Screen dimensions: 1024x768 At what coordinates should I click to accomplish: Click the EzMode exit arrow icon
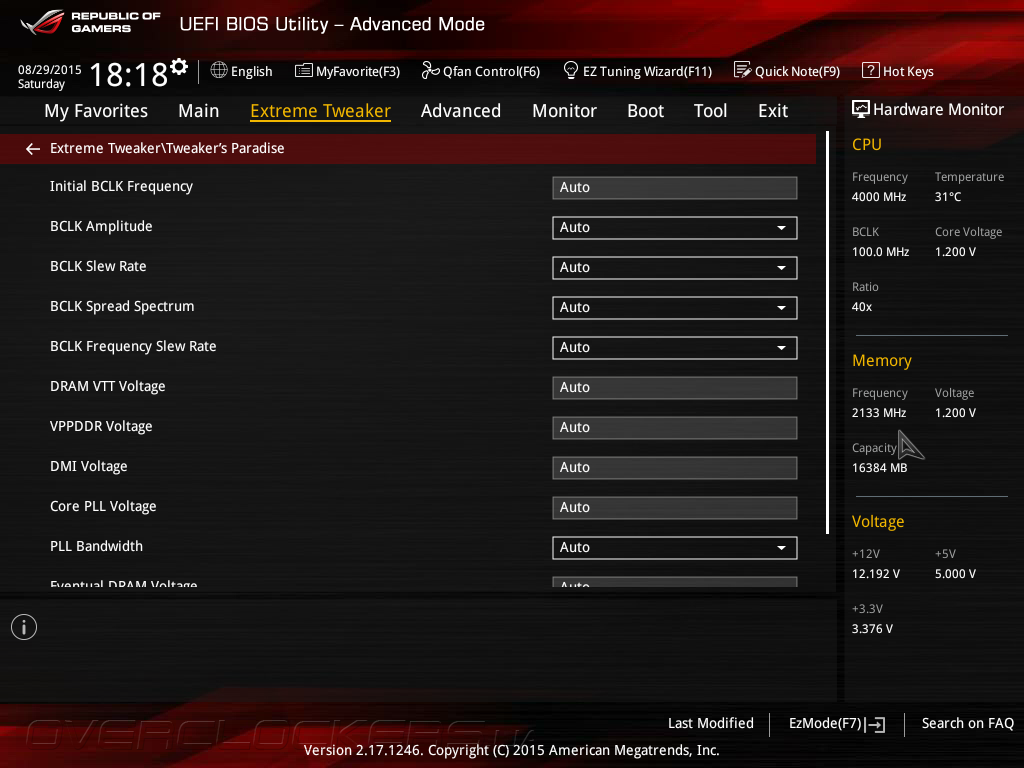(875, 724)
